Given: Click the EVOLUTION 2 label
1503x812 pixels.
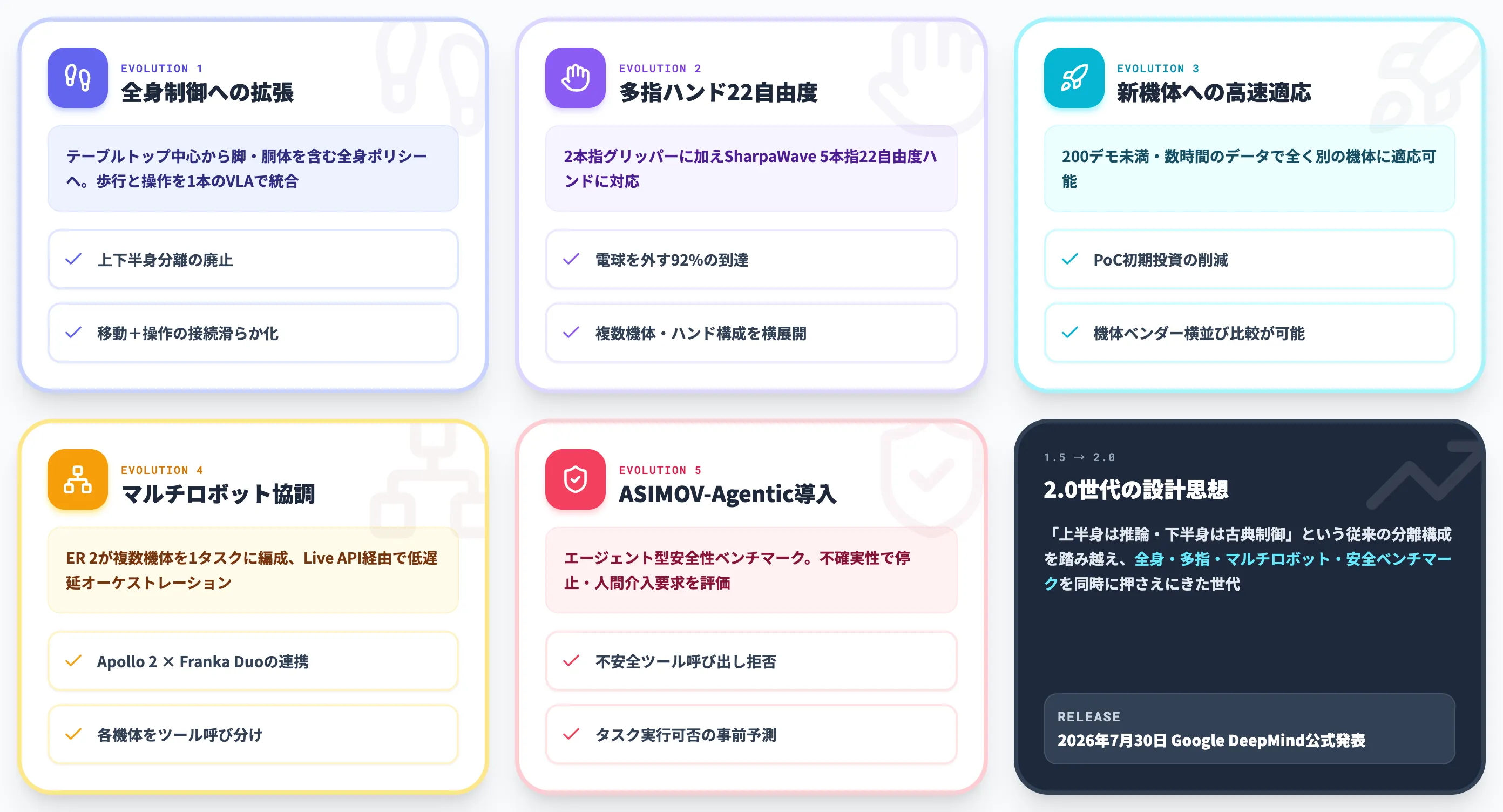Looking at the screenshot, I should (660, 68).
